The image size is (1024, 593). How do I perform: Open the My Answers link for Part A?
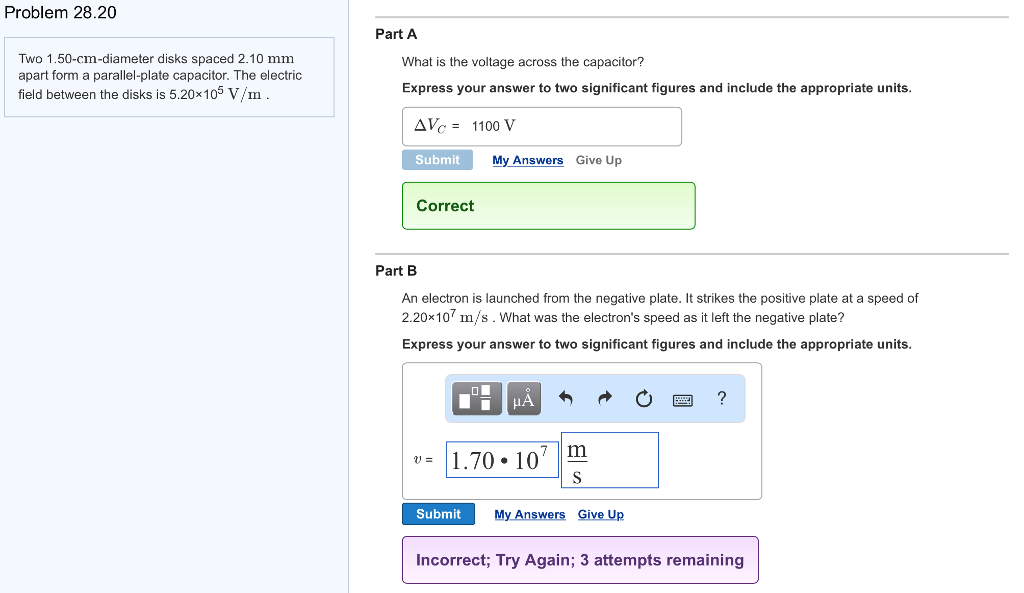527,160
